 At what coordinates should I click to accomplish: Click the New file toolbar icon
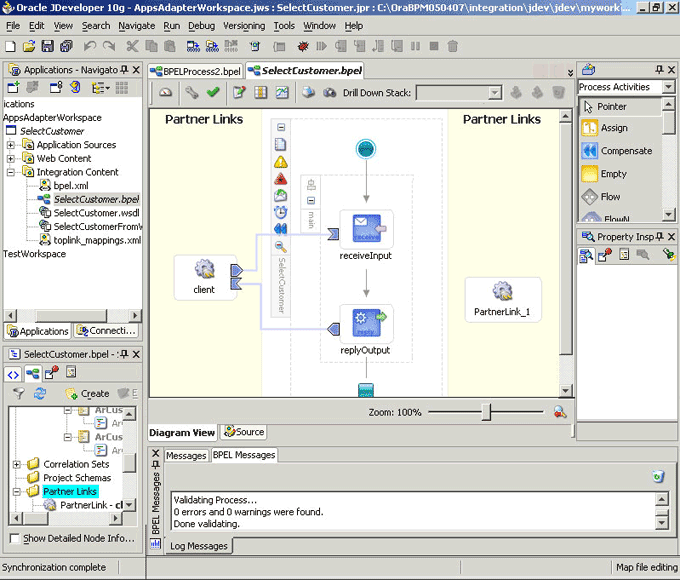coord(10,46)
